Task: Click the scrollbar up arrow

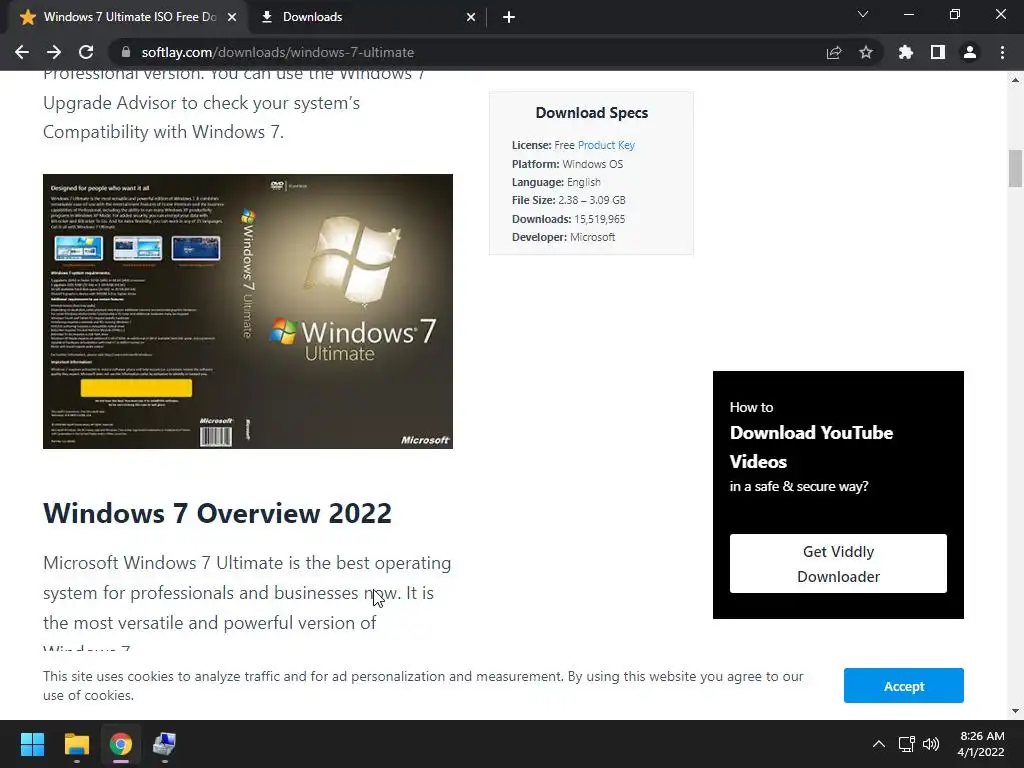Action: [1015, 80]
